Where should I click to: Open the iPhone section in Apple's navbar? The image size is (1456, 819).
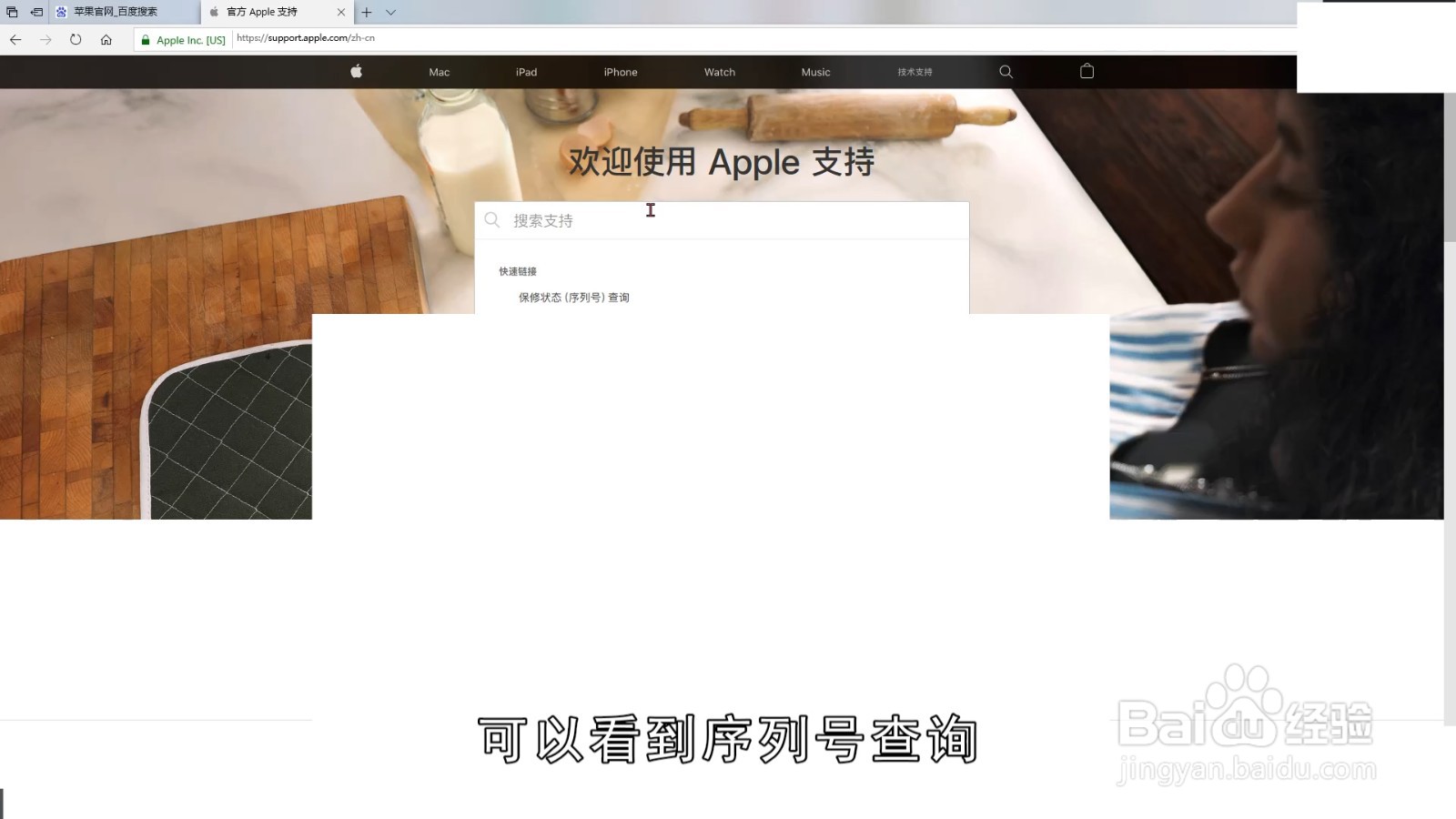tap(620, 72)
